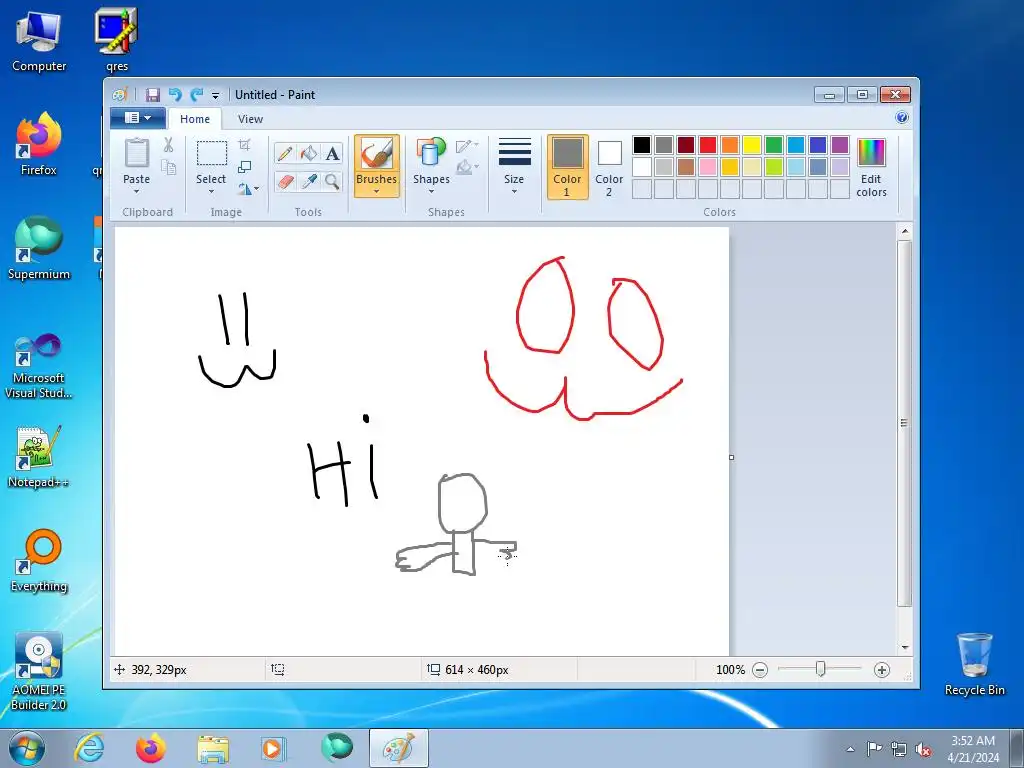
Task: Click the Resize icon in Image group
Action: point(244,167)
